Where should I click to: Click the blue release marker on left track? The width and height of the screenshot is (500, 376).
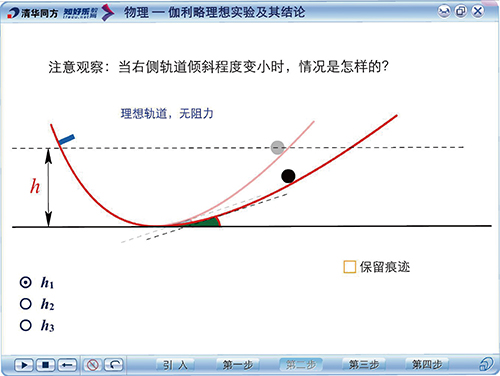coord(66,140)
